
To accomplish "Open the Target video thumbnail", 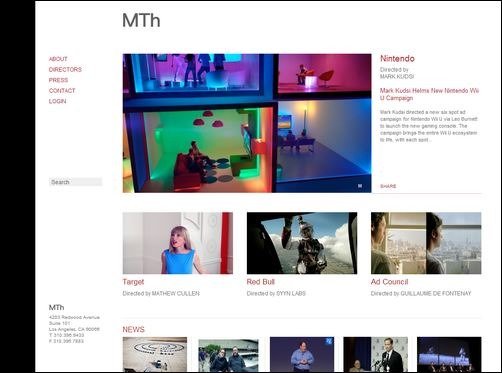I will (178, 243).
